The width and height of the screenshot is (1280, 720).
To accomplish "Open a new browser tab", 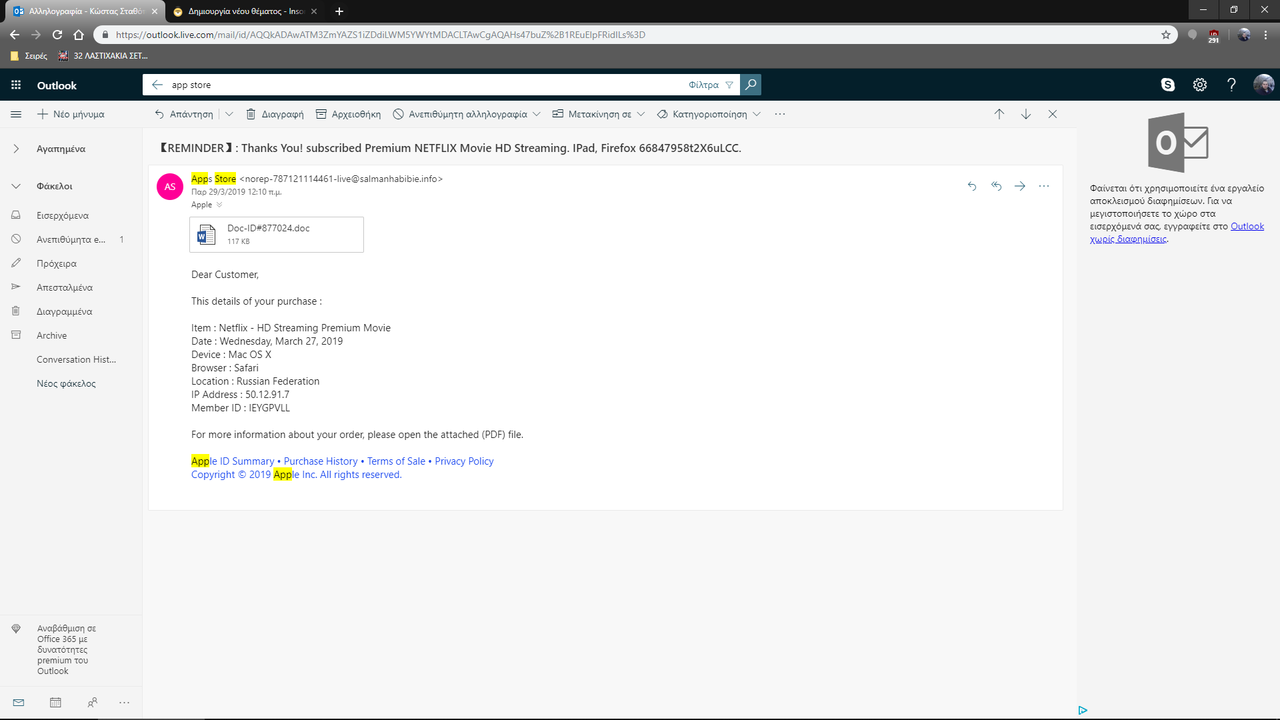I will (339, 11).
